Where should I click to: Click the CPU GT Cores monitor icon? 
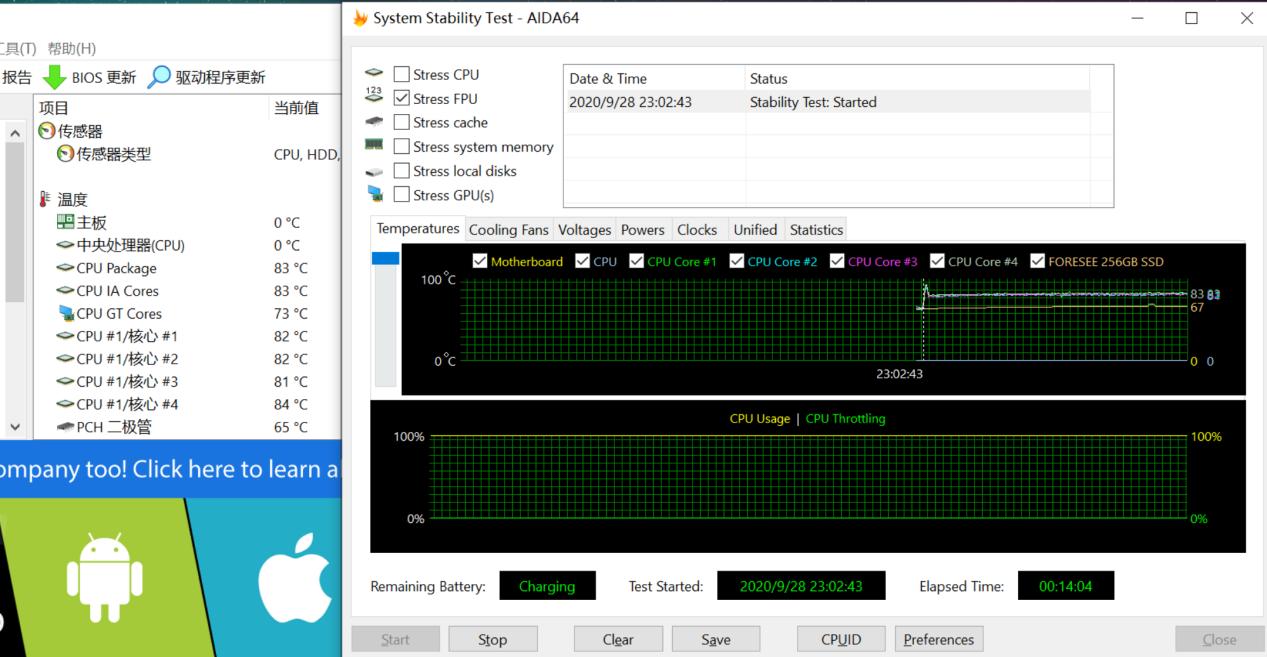(66, 313)
